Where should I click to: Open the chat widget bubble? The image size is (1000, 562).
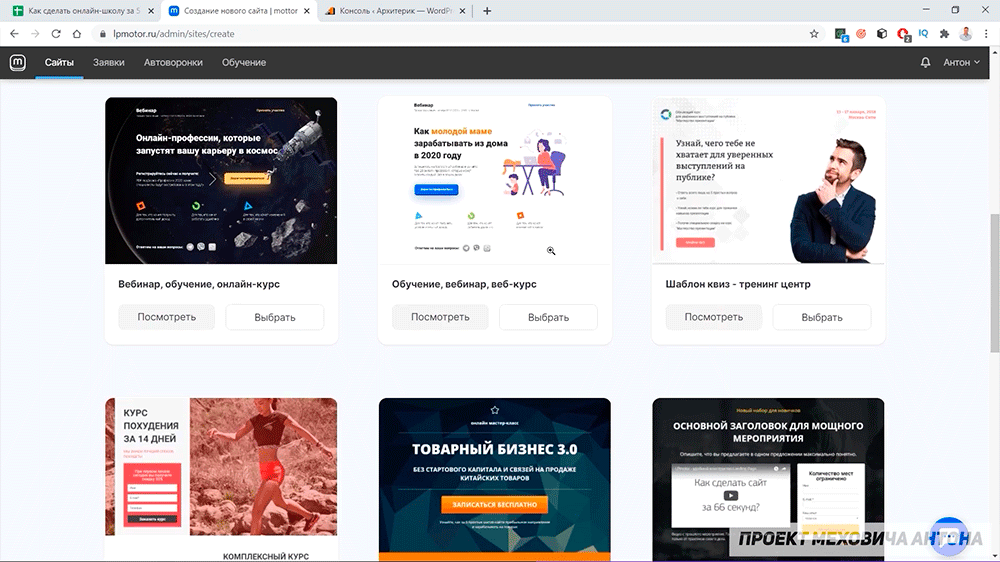point(949,536)
